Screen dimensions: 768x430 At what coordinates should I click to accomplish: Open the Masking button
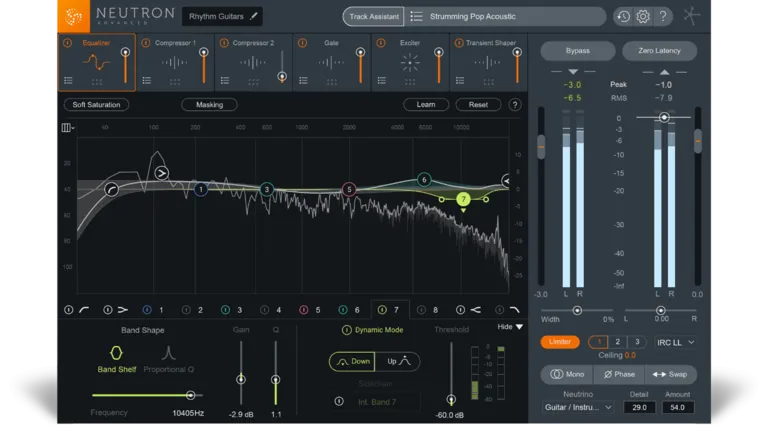pos(209,105)
